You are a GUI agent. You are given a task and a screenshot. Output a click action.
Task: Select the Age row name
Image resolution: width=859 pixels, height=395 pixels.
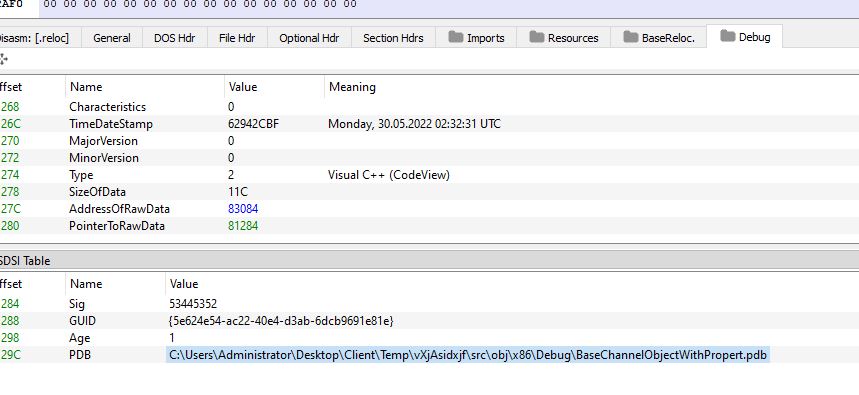coord(79,338)
